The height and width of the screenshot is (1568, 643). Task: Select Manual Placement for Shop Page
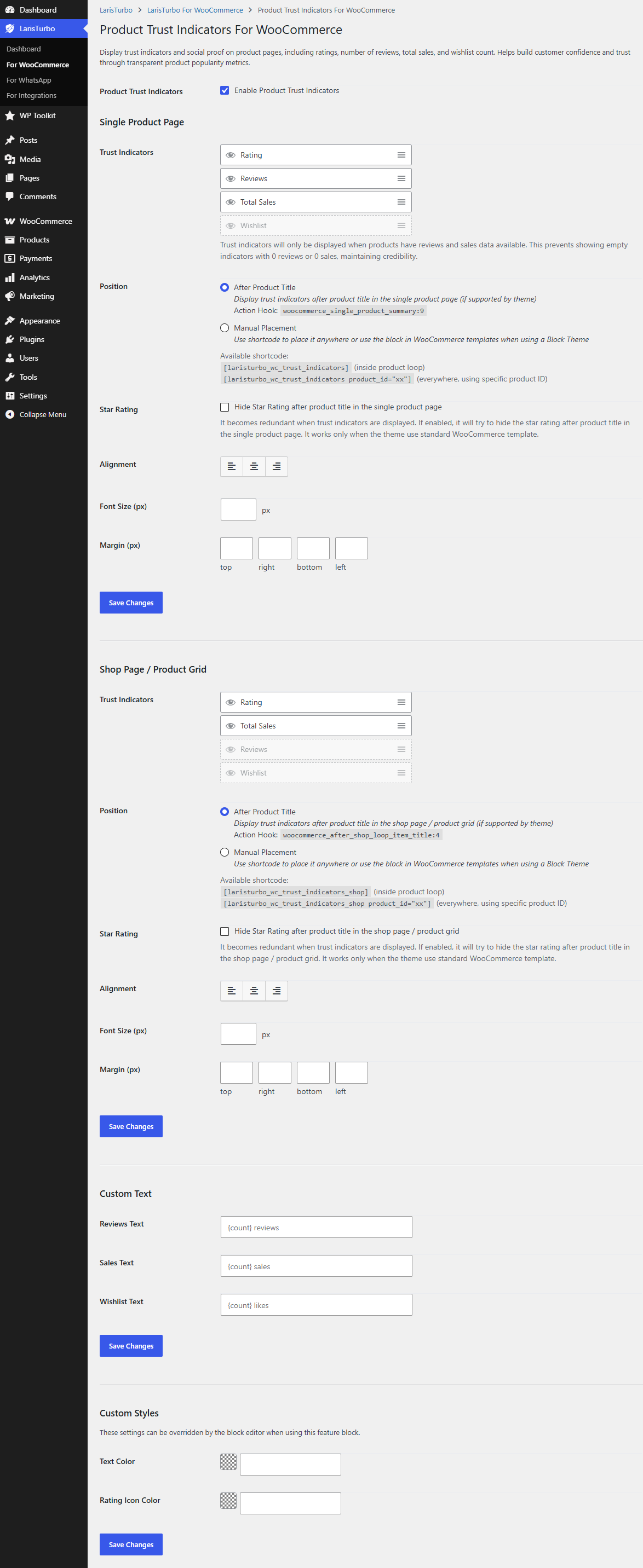coord(225,852)
